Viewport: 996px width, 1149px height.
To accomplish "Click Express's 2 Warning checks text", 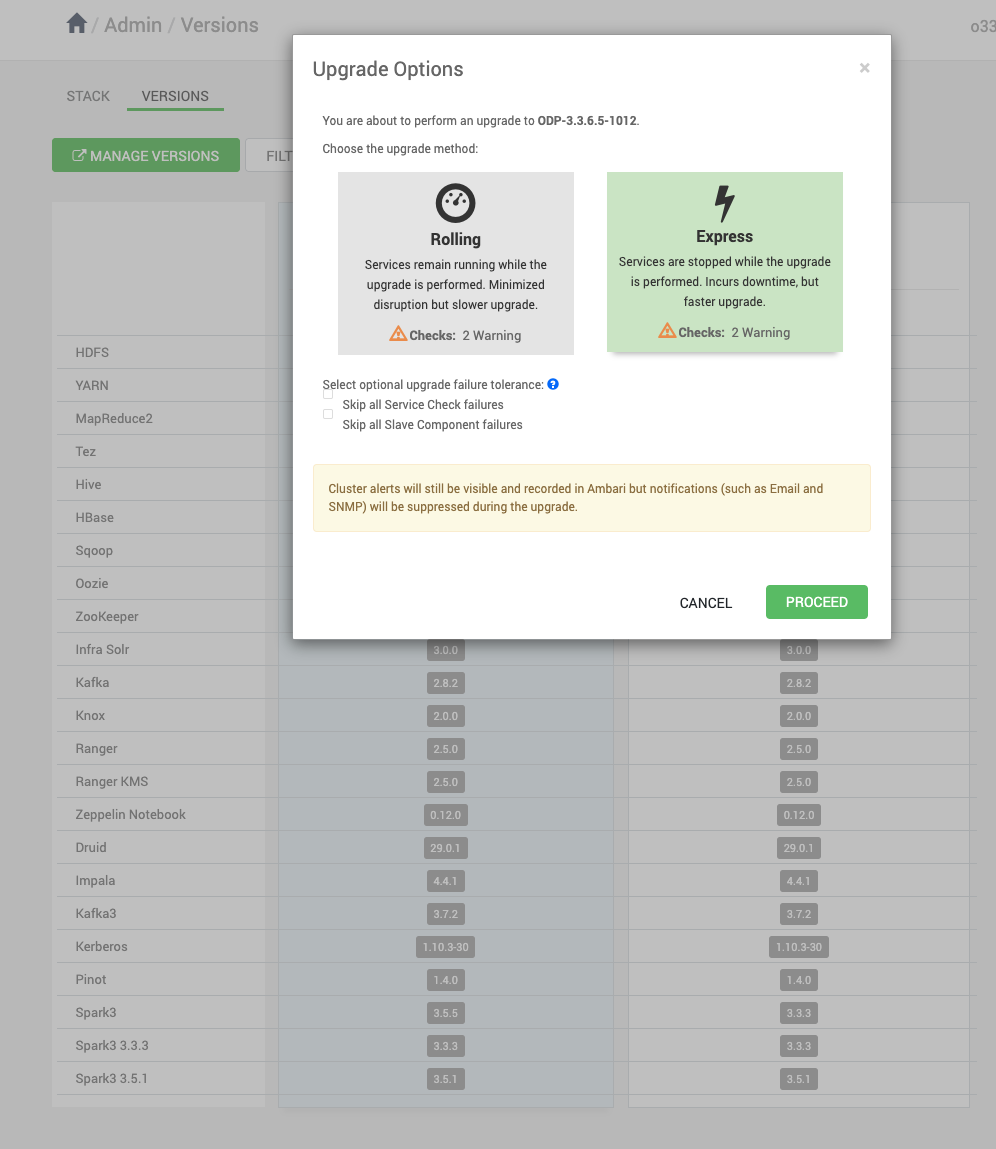I will click(x=761, y=333).
